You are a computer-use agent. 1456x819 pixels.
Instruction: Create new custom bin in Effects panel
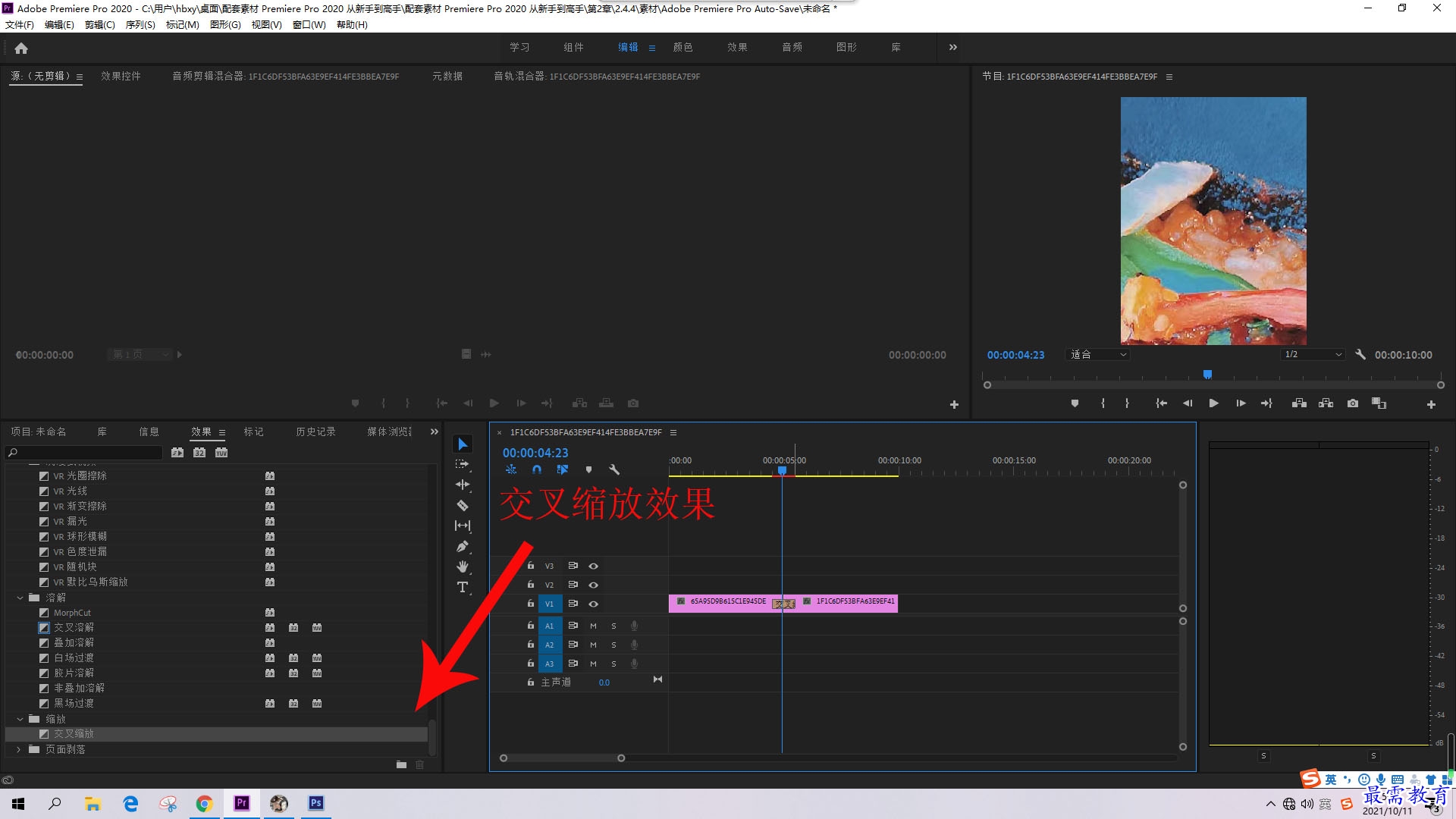click(x=401, y=764)
